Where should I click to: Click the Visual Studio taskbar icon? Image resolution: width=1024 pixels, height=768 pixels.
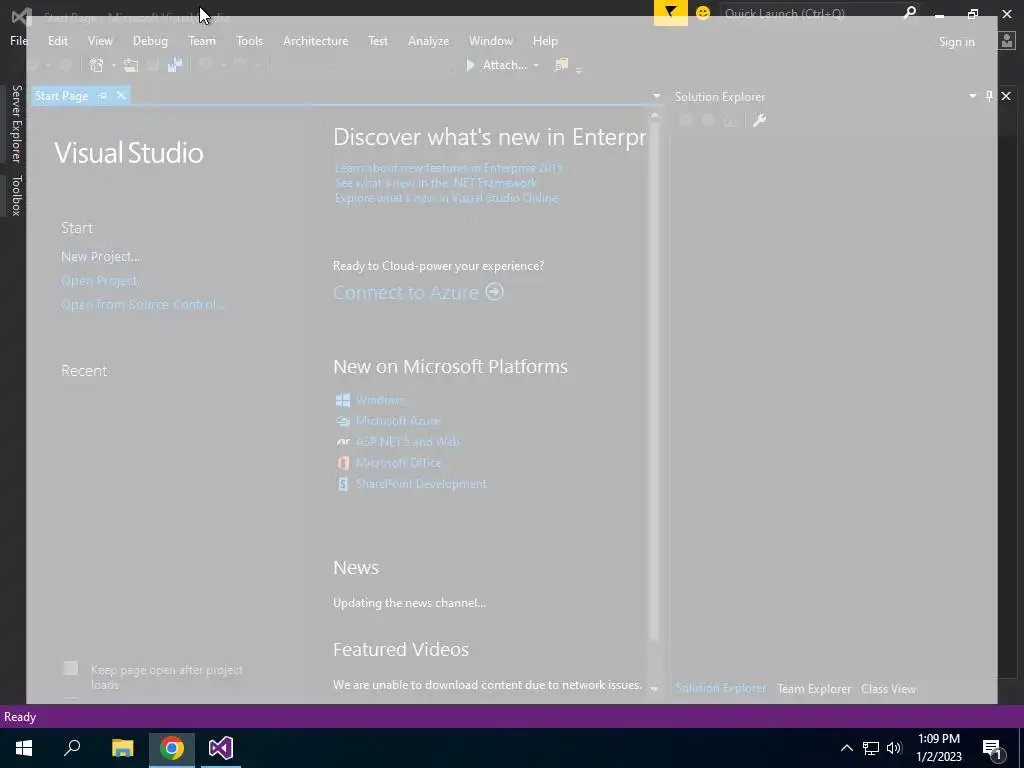tap(221, 748)
